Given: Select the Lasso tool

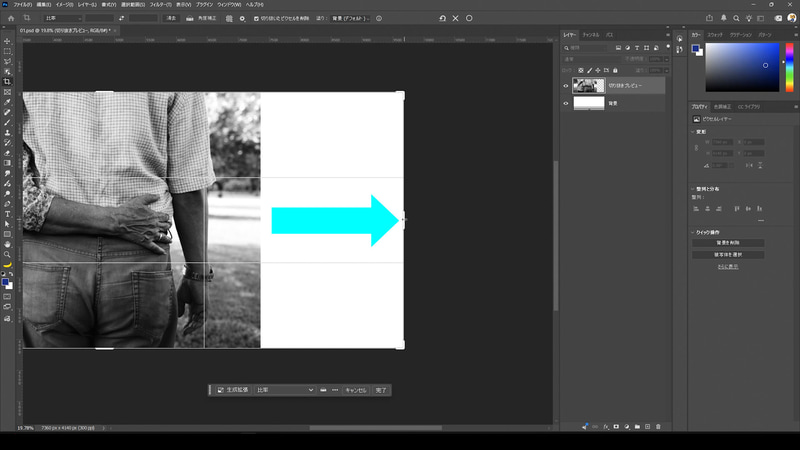Looking at the screenshot, I should point(7,62).
